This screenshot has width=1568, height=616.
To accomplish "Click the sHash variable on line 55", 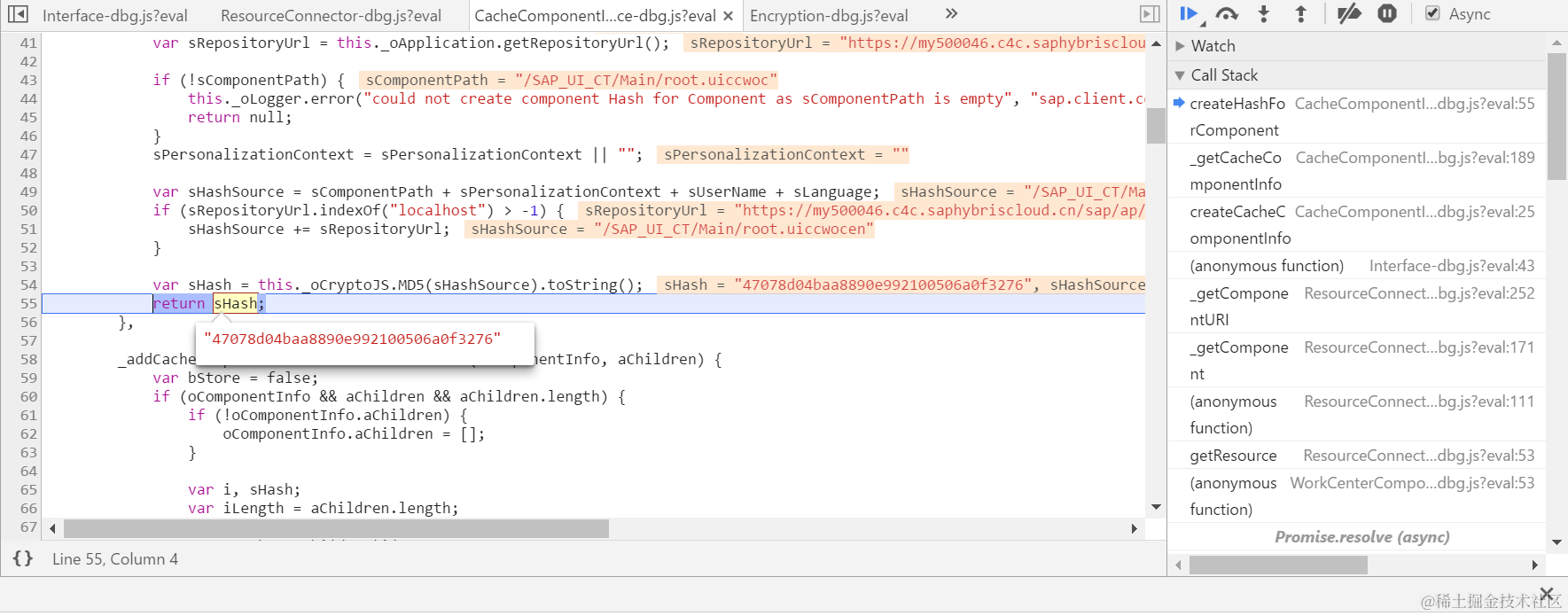I will [x=235, y=303].
